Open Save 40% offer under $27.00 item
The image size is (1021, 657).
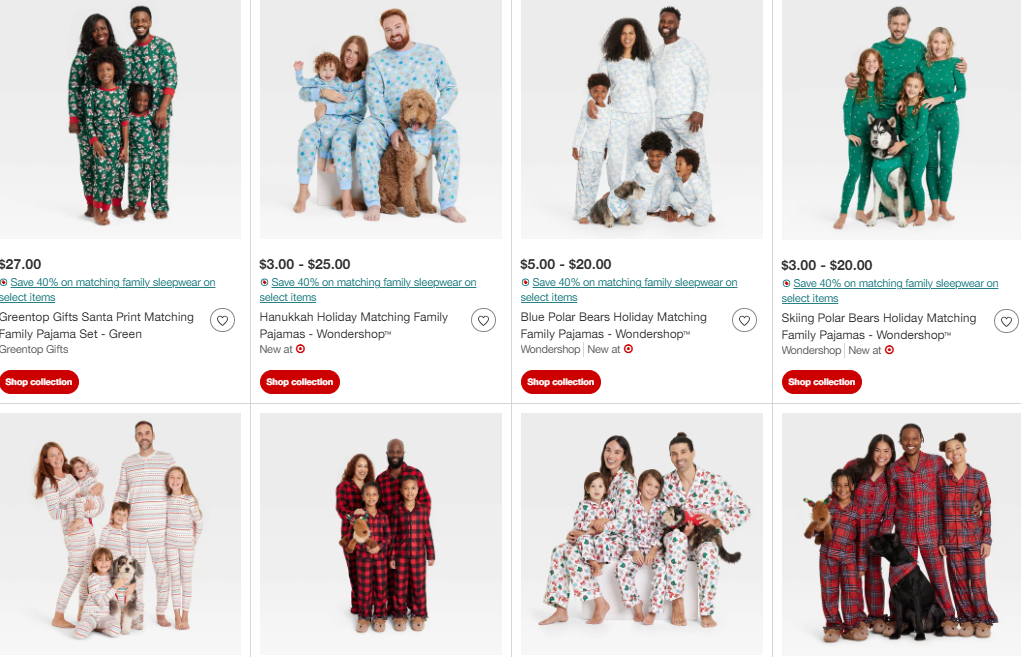107,290
